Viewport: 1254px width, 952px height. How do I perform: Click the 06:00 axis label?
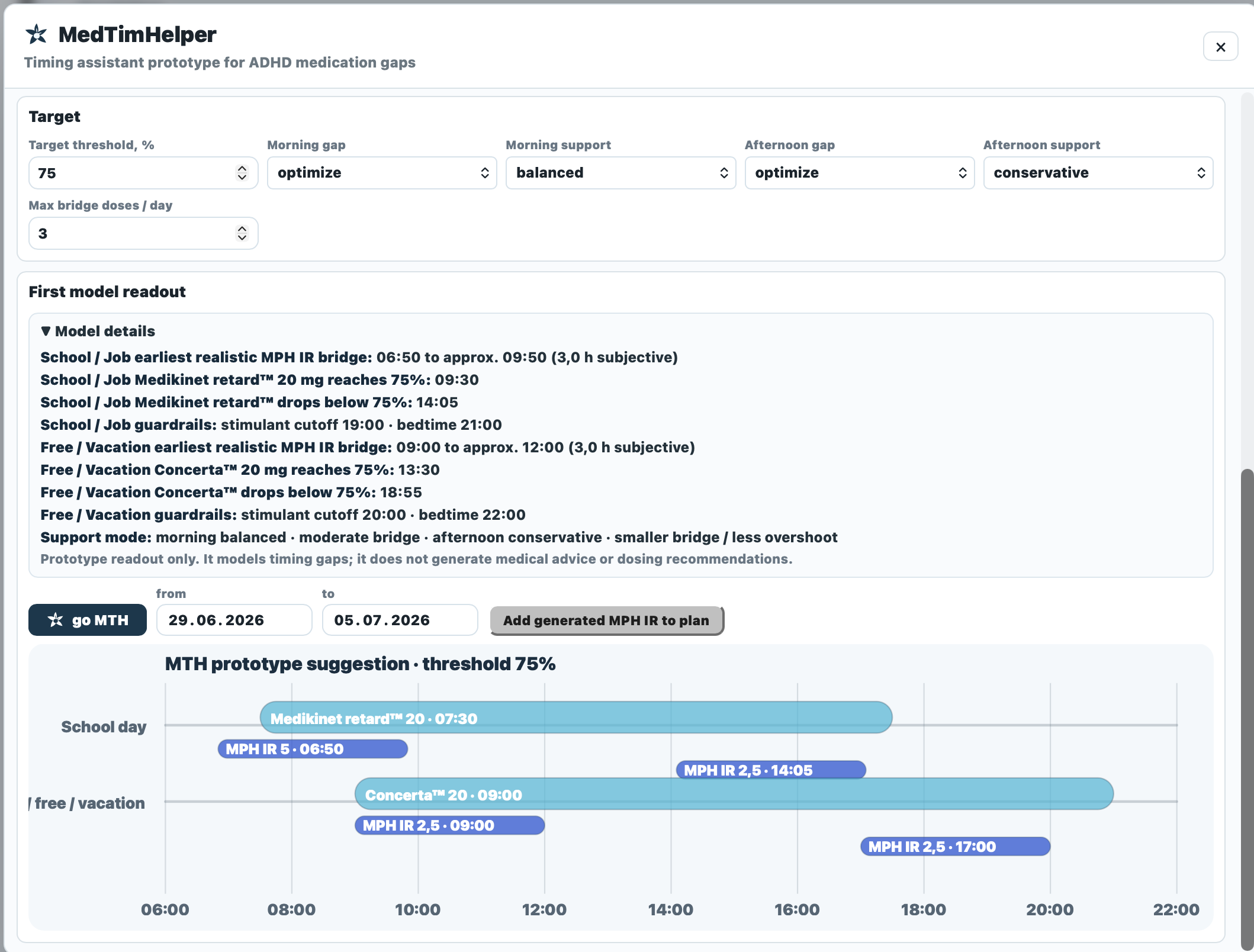(165, 909)
